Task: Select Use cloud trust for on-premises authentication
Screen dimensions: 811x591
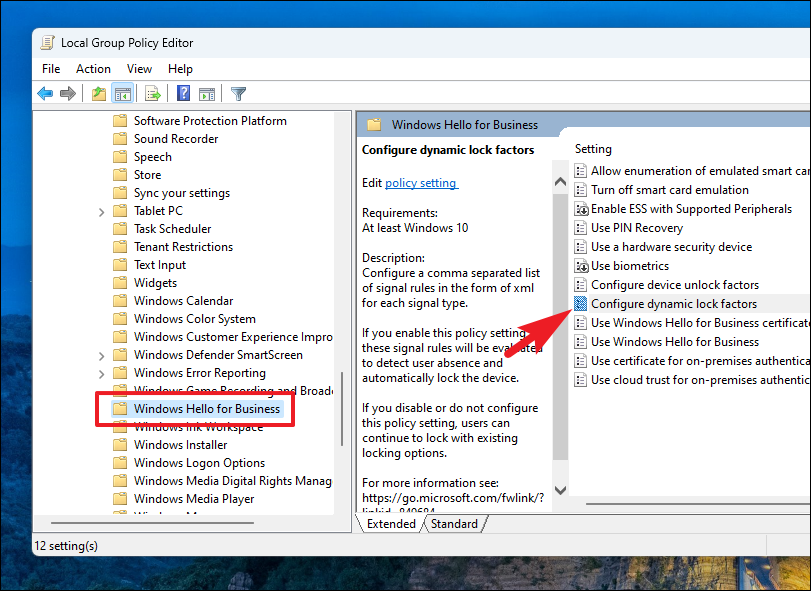Action: pyautogui.click(x=700, y=380)
